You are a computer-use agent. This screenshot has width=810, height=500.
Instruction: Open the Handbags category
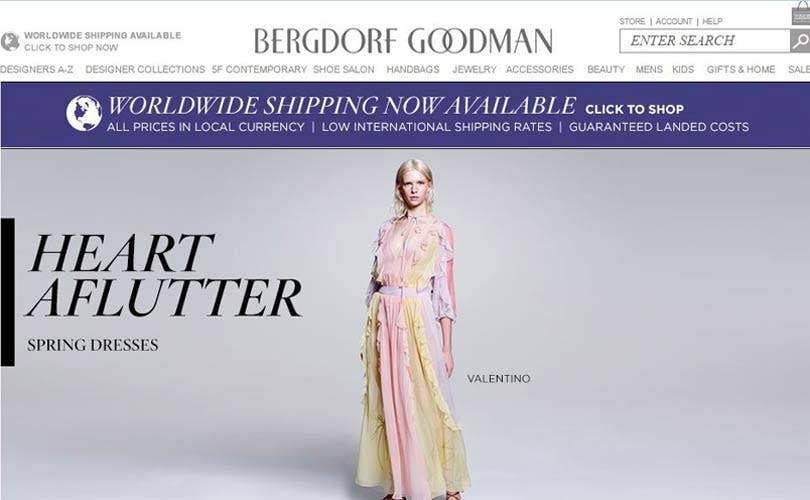click(413, 69)
